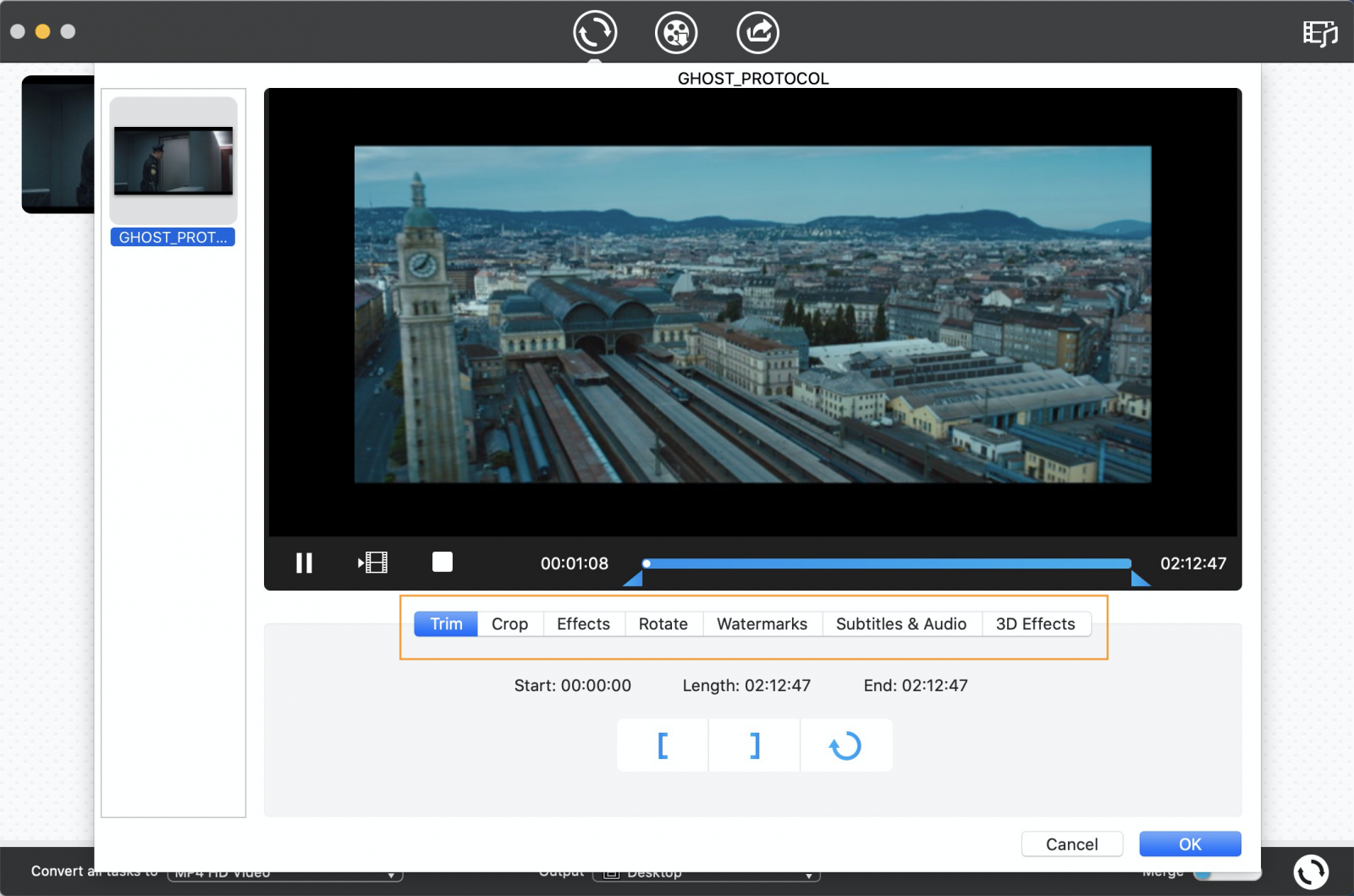The height and width of the screenshot is (896, 1354).
Task: Click the video thumbnail in the background window
Action: [x=58, y=144]
